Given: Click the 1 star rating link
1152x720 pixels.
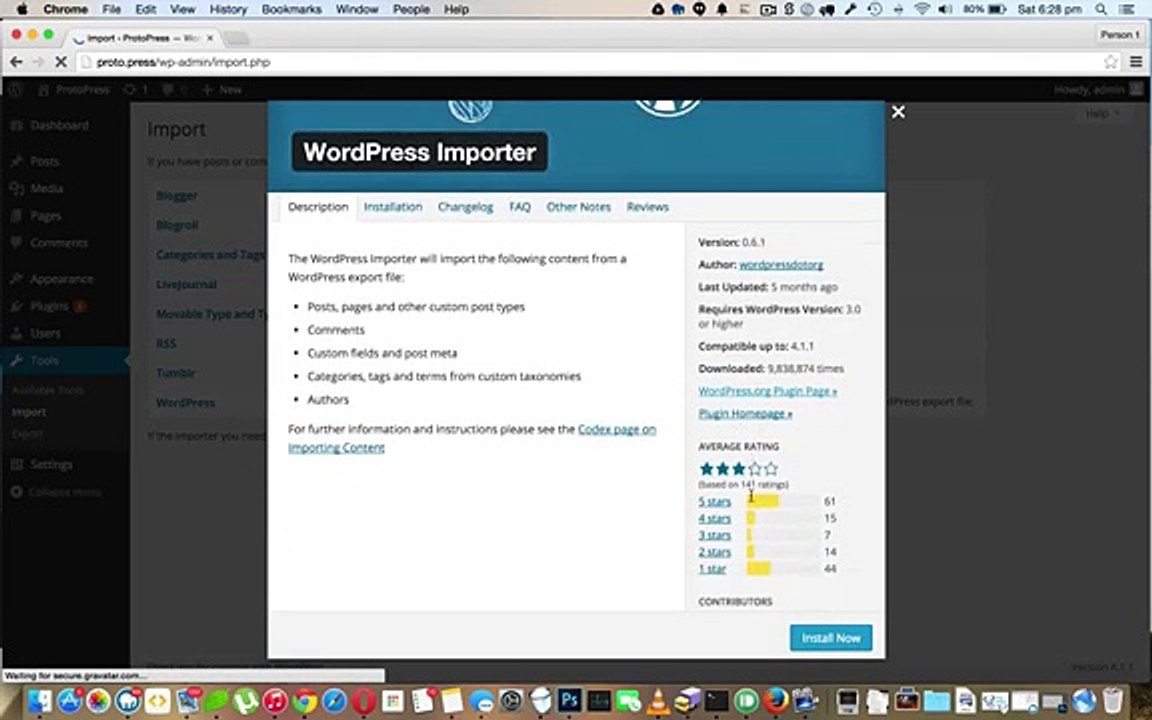Looking at the screenshot, I should coord(712,569).
